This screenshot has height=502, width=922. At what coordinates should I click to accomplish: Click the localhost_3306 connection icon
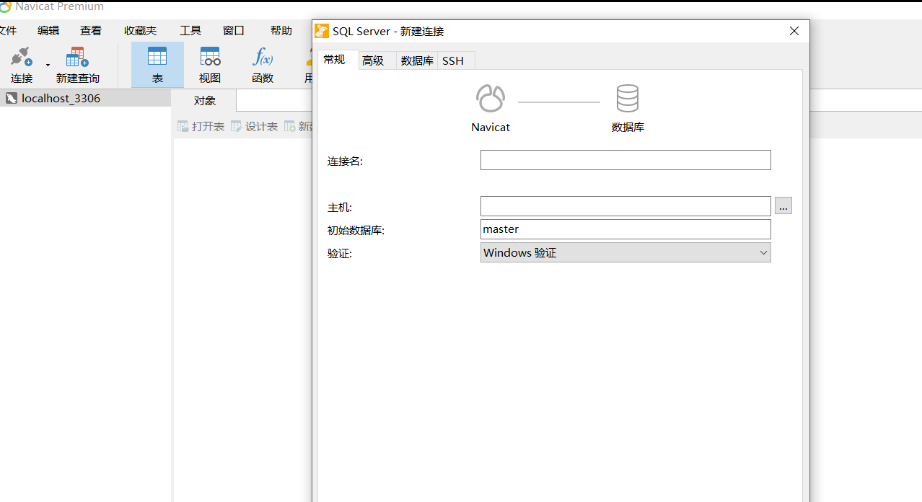11,98
